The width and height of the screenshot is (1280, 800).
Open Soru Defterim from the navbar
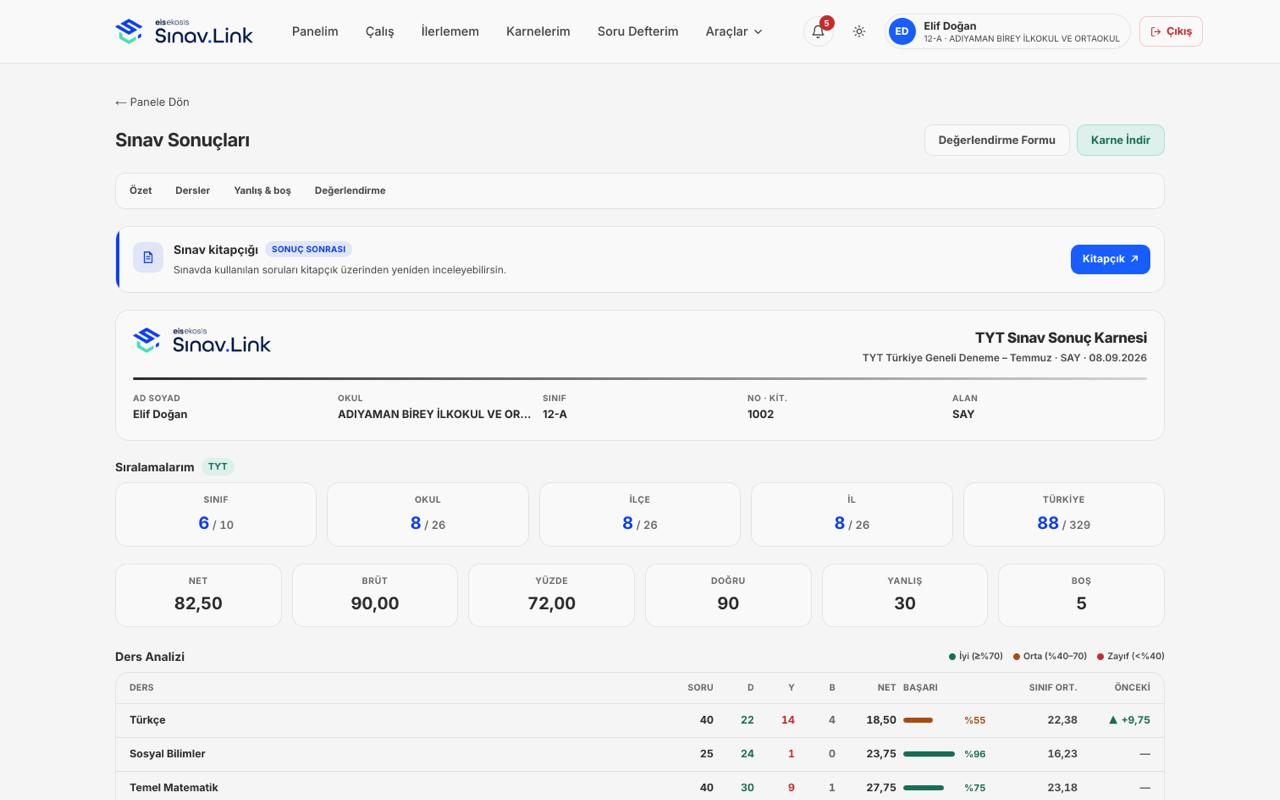638,31
